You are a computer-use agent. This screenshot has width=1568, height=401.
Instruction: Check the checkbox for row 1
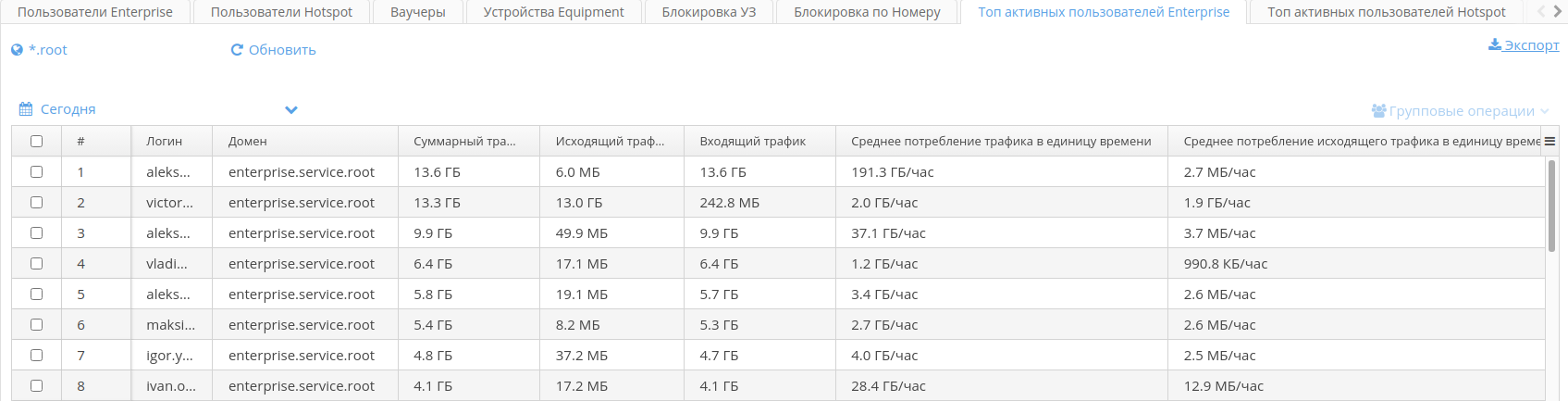click(x=36, y=172)
